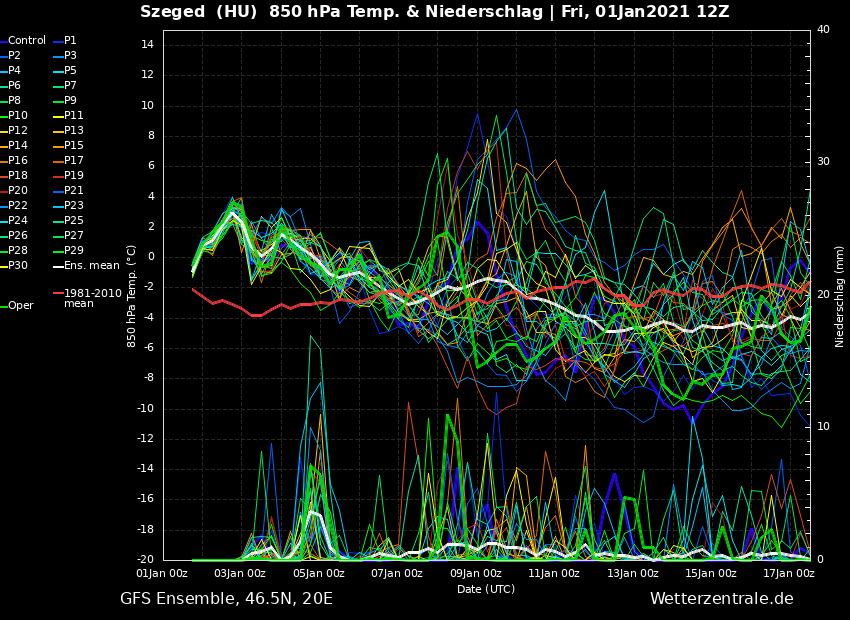Select the P11 yellow legend entry
The height and width of the screenshot is (620, 850).
point(73,116)
